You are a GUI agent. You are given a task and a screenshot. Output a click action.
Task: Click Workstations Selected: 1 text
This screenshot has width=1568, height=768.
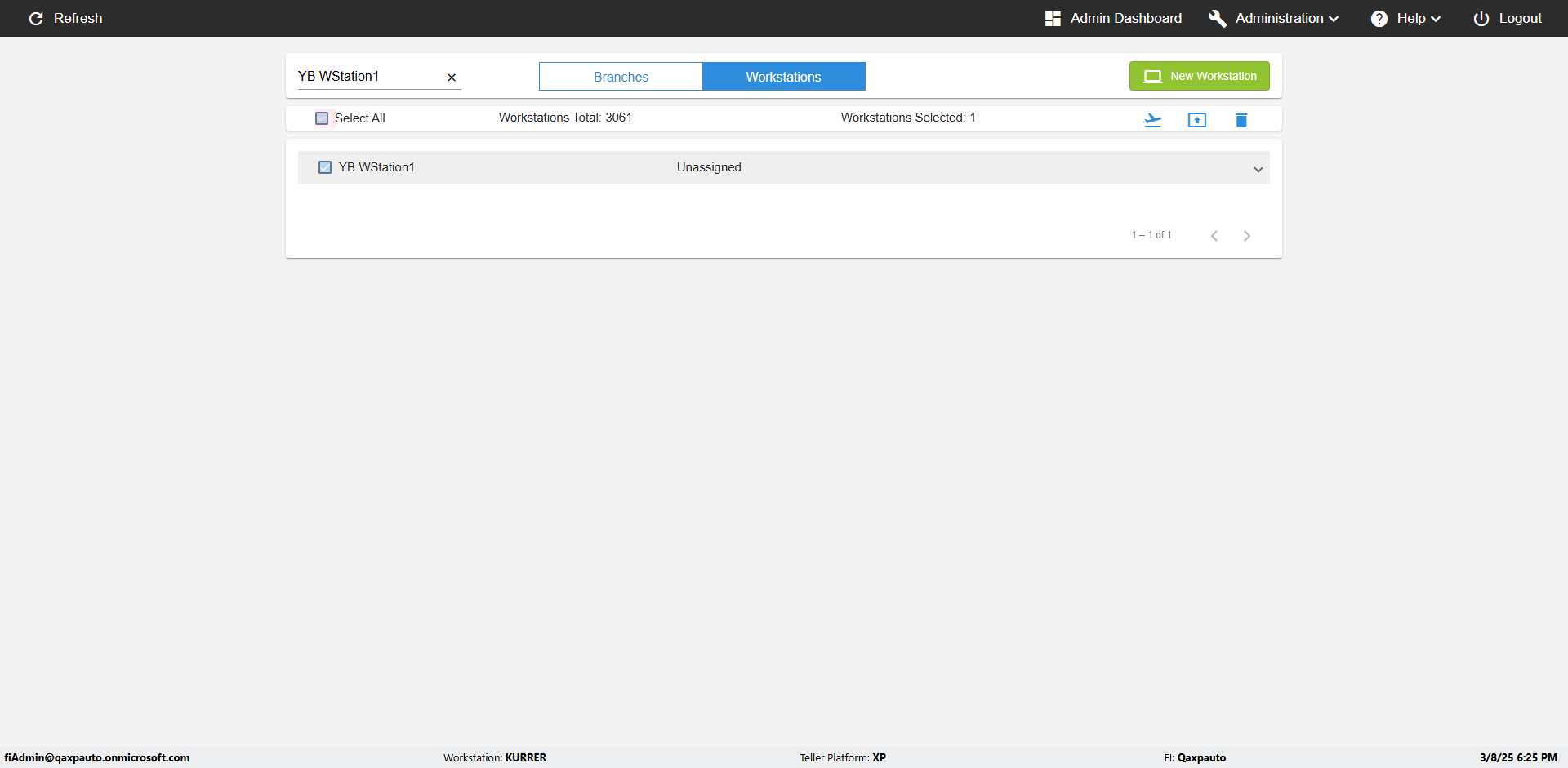(x=908, y=118)
